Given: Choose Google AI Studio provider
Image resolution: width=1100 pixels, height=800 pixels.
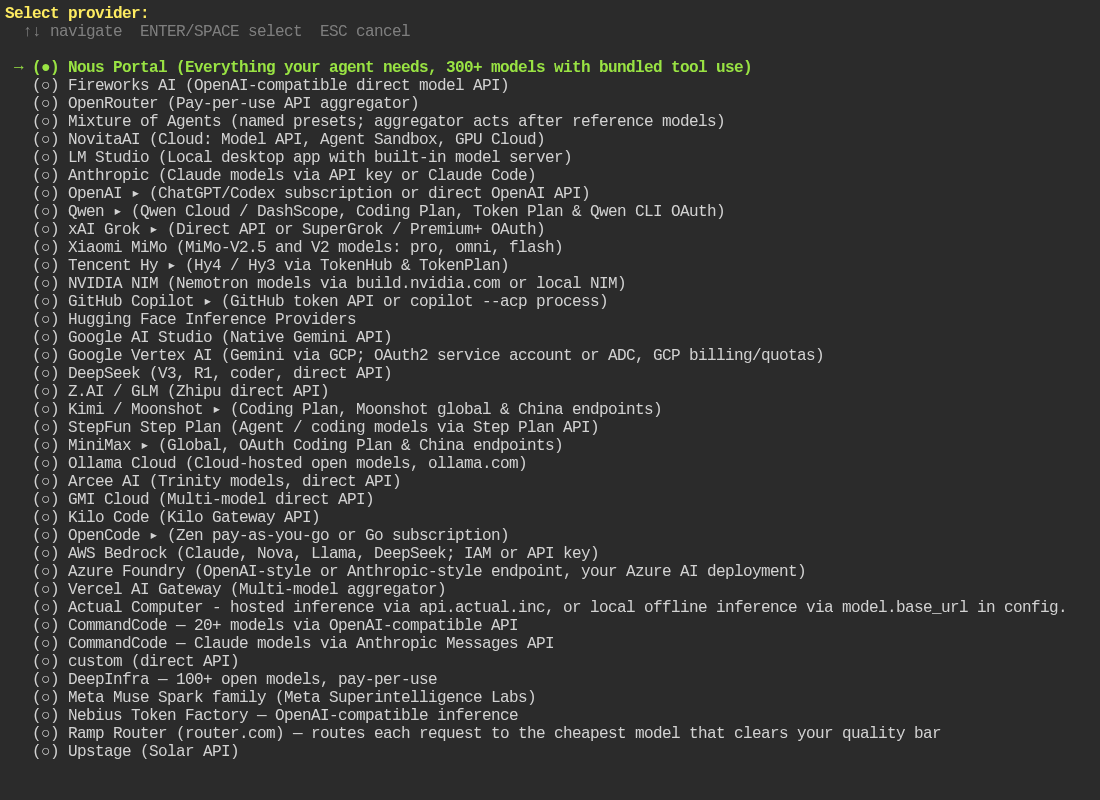Looking at the screenshot, I should point(212,338).
